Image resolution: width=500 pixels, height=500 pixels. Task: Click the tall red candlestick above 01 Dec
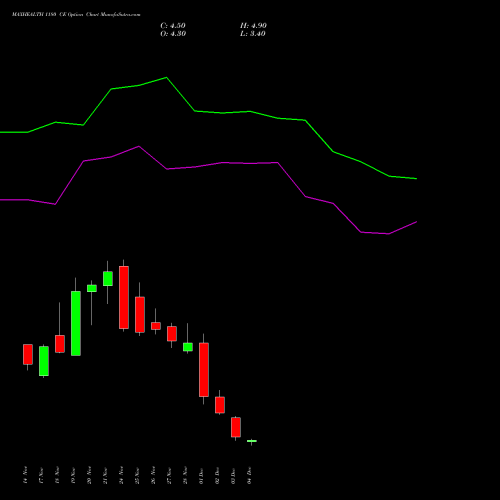pos(204,370)
